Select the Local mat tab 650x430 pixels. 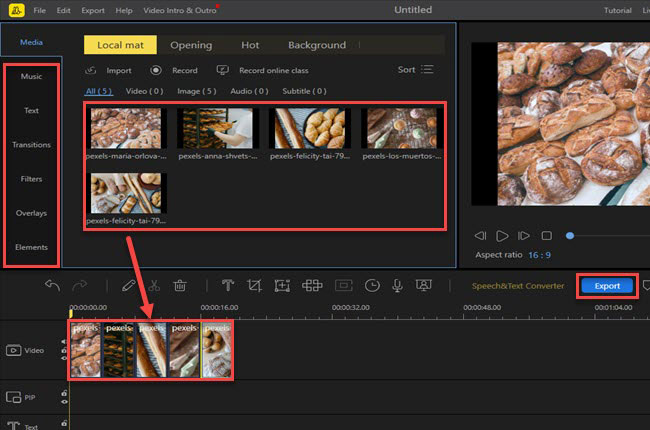tap(120, 45)
